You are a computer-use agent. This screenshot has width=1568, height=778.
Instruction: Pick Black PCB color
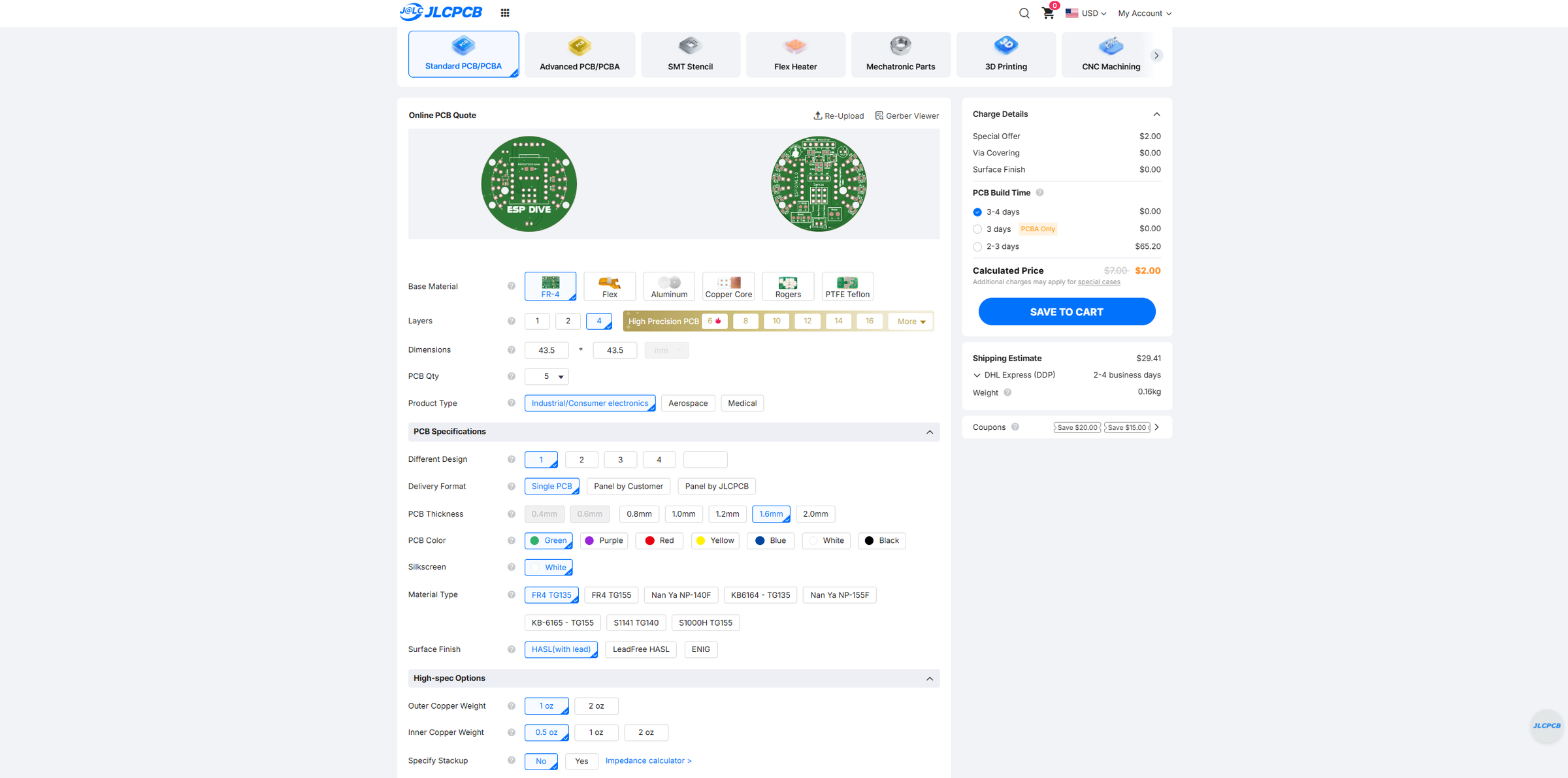[x=881, y=541]
